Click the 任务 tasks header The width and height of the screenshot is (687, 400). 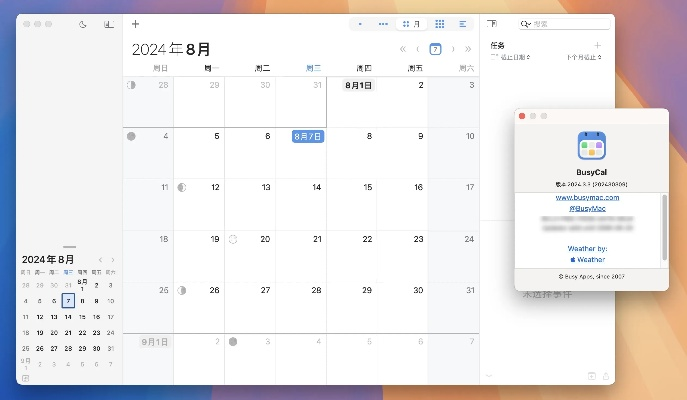(497, 45)
